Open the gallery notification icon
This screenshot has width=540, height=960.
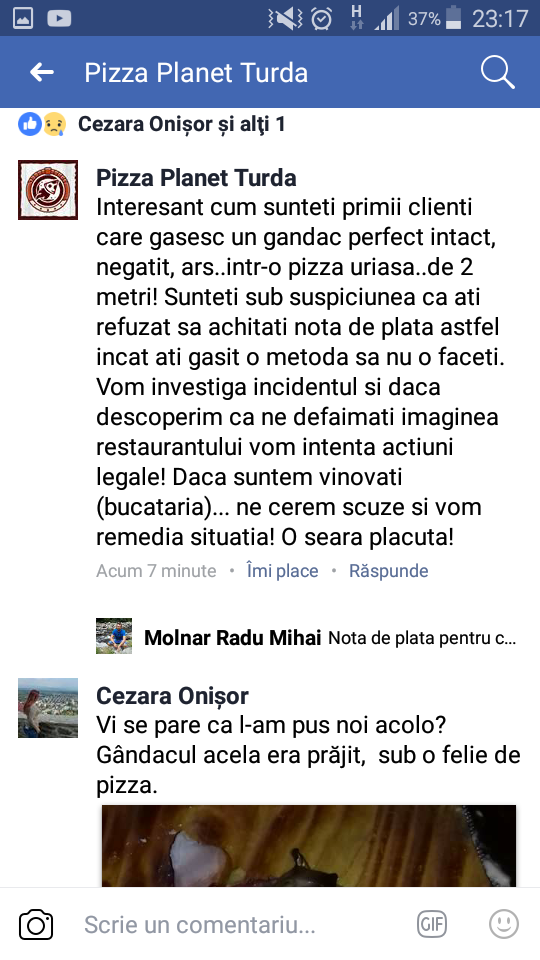pos(23,18)
